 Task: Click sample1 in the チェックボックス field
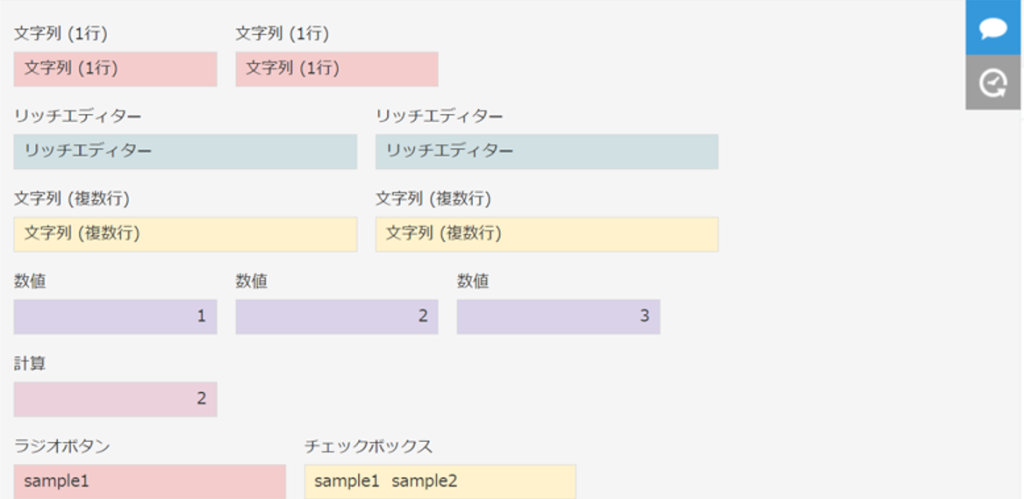coord(347,481)
